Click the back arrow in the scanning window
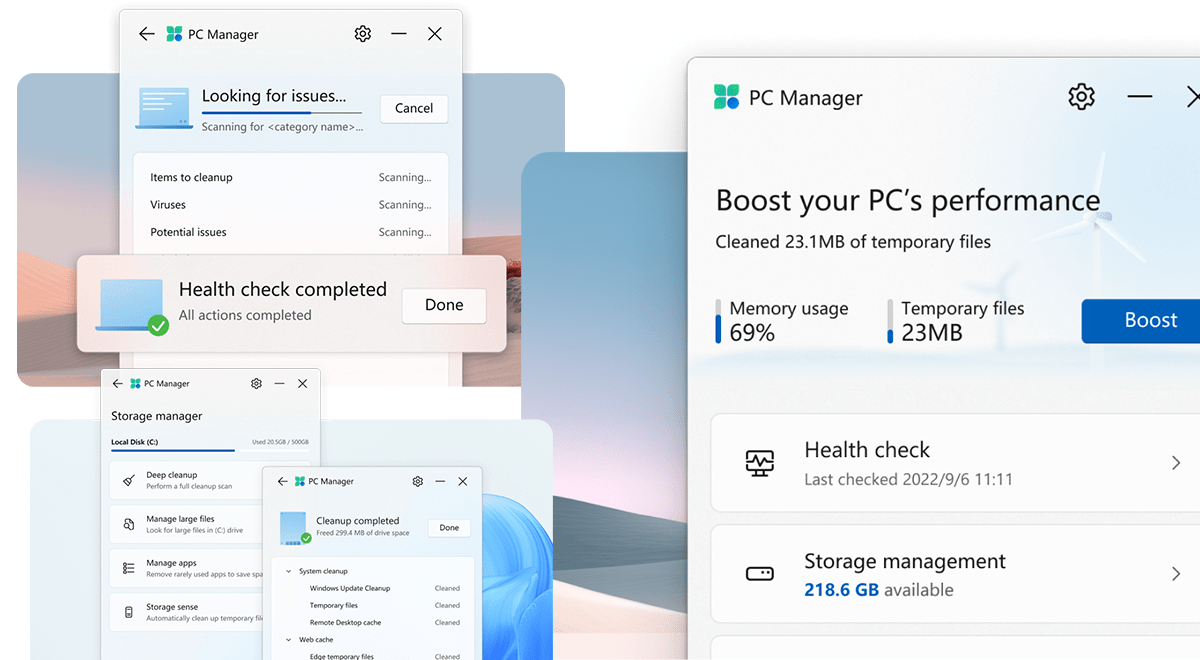Image resolution: width=1200 pixels, height=660 pixels. pyautogui.click(x=146, y=33)
